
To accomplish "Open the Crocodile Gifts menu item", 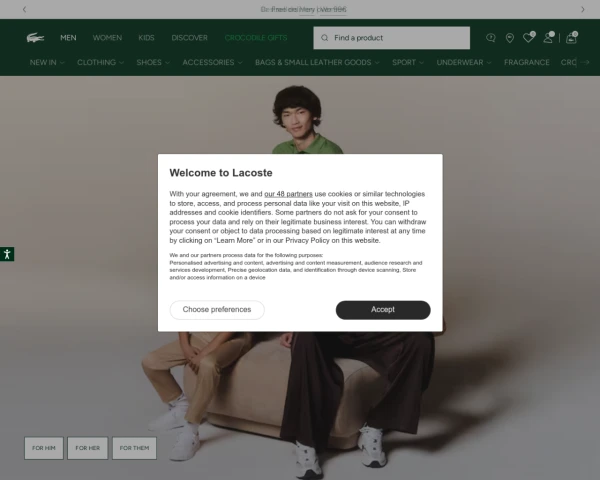I will click(256, 38).
